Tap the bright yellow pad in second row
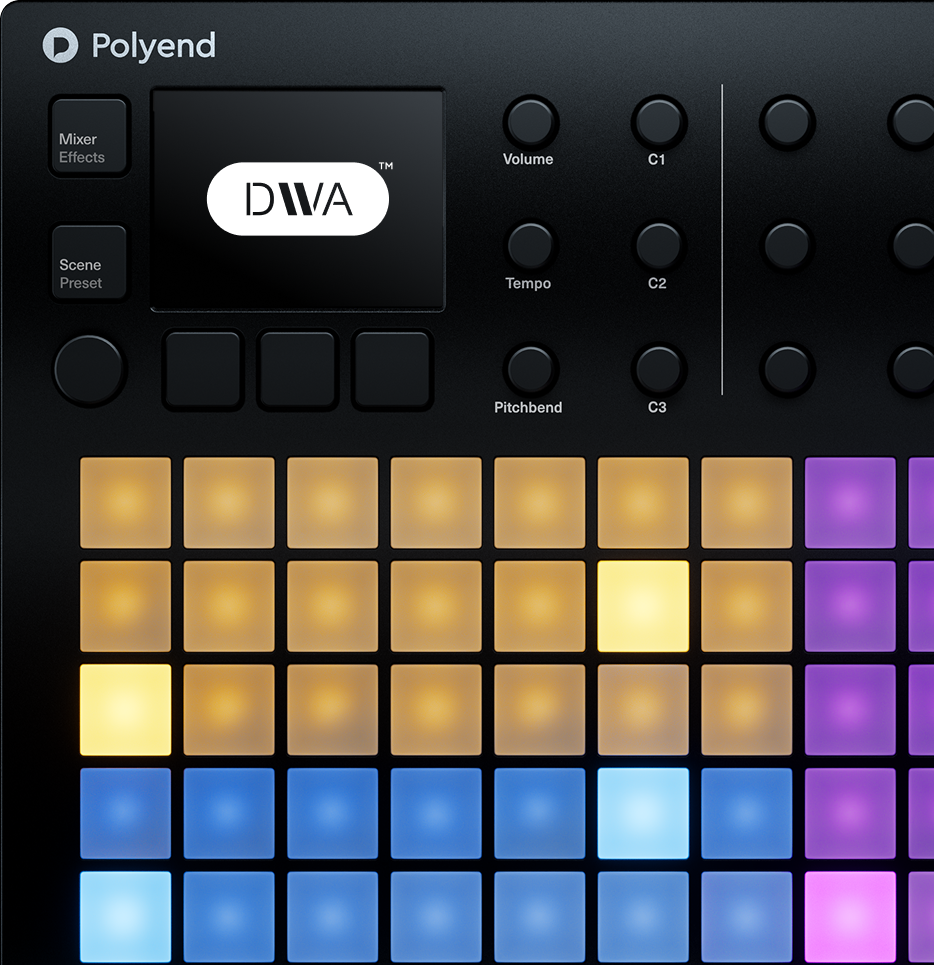The image size is (934, 965). (643, 606)
